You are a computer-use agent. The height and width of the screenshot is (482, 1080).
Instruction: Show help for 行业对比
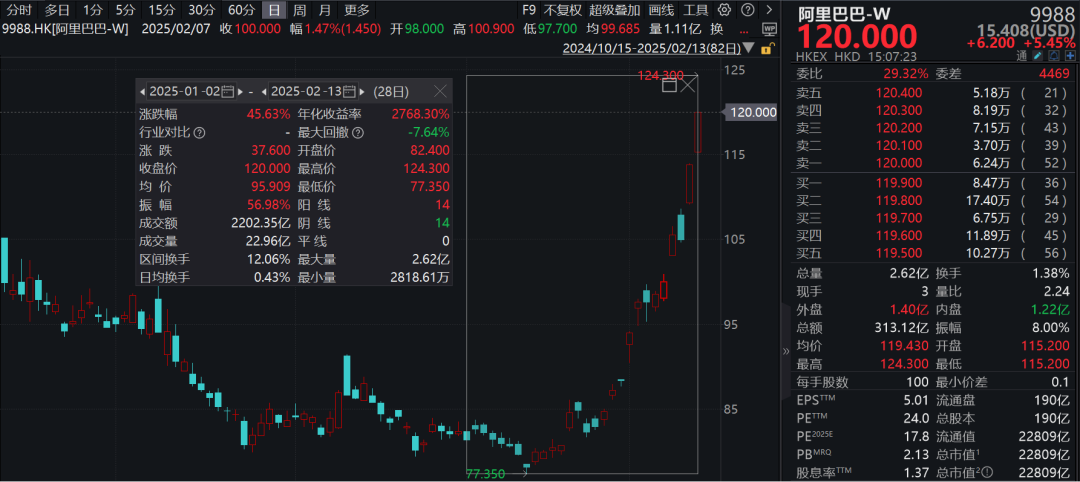(x=200, y=132)
